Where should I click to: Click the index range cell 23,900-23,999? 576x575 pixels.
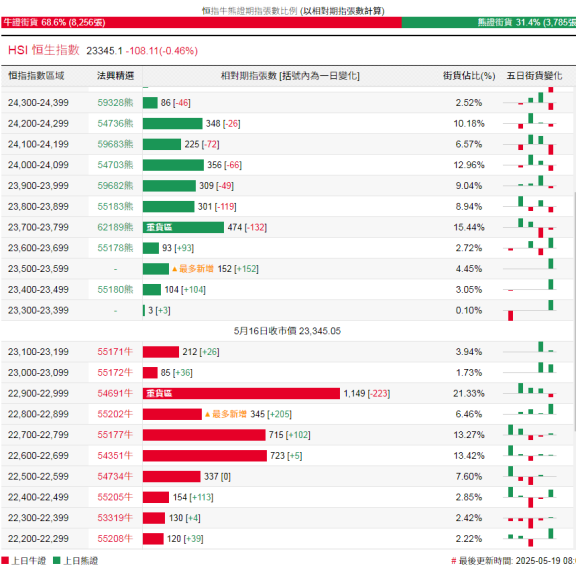tap(38, 186)
